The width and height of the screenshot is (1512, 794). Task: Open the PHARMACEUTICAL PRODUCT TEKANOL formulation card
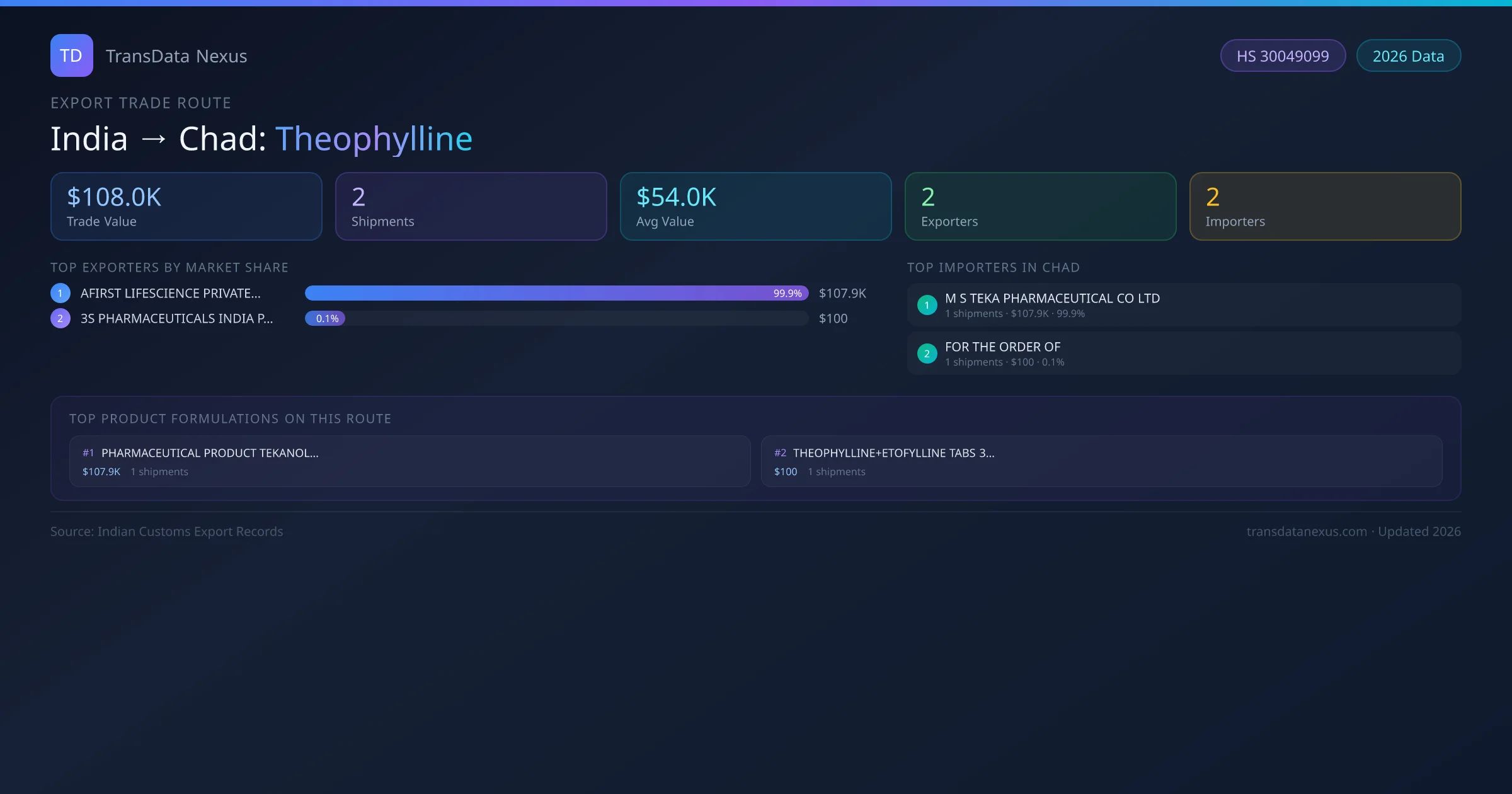(x=409, y=461)
